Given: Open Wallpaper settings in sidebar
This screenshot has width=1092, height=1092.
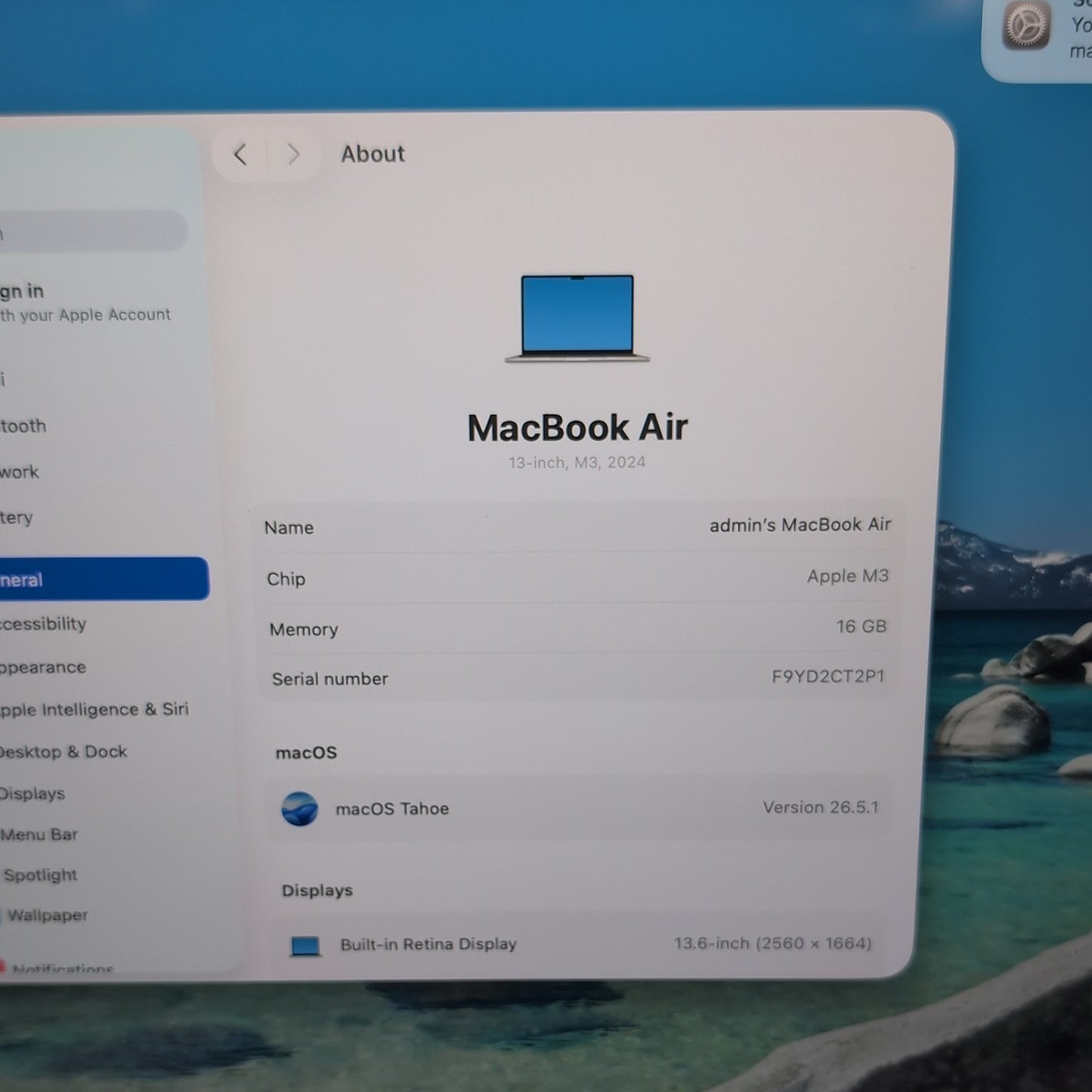Looking at the screenshot, I should pyautogui.click(x=48, y=915).
